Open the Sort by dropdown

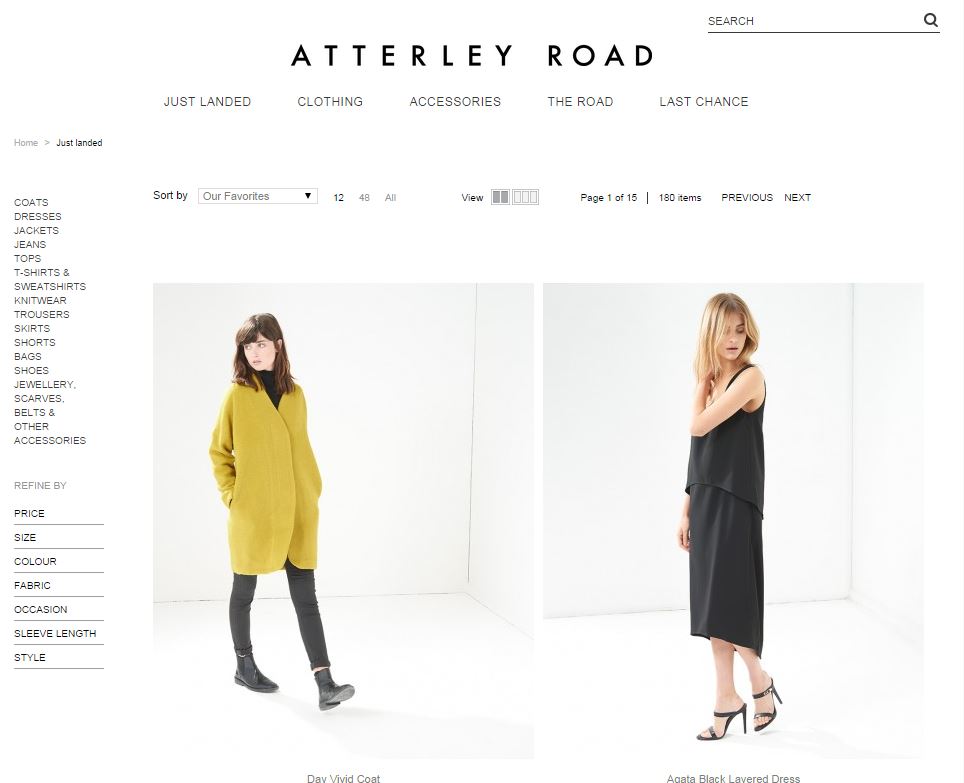[258, 196]
